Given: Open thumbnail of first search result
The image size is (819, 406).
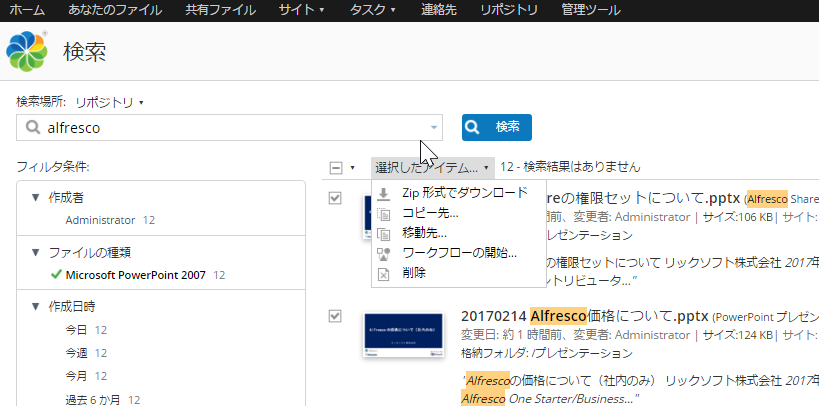Looking at the screenshot, I should 367,216.
